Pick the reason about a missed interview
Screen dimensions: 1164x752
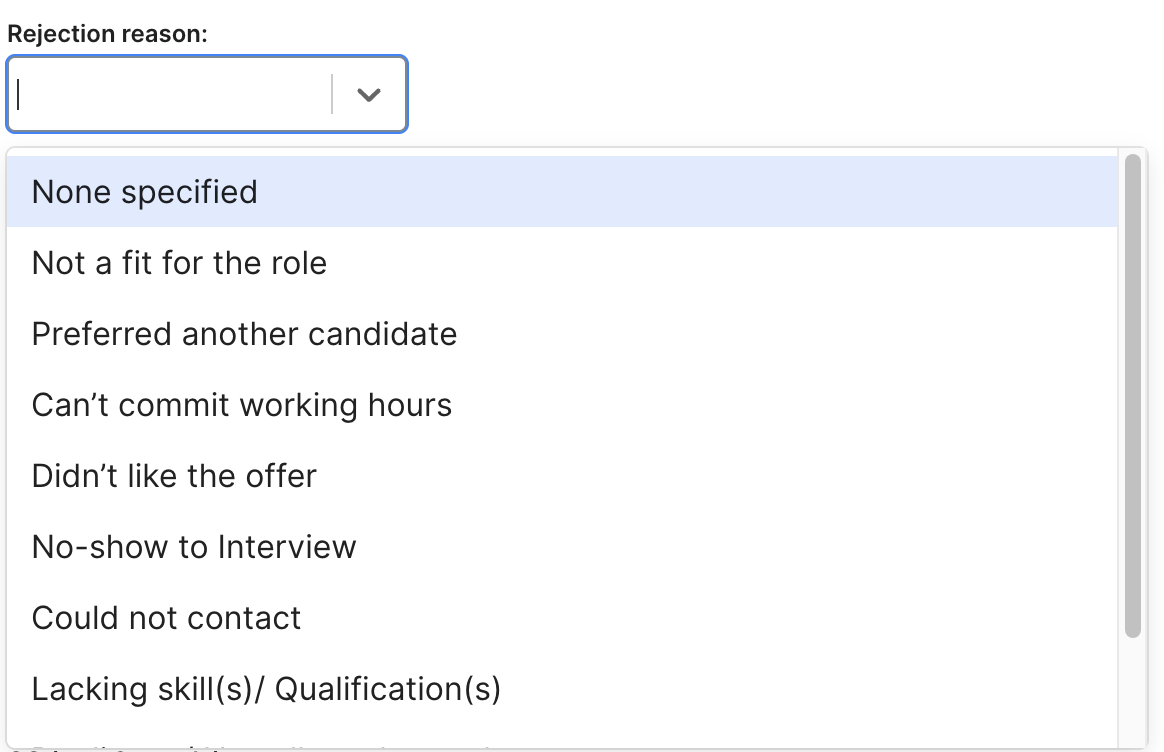(194, 547)
